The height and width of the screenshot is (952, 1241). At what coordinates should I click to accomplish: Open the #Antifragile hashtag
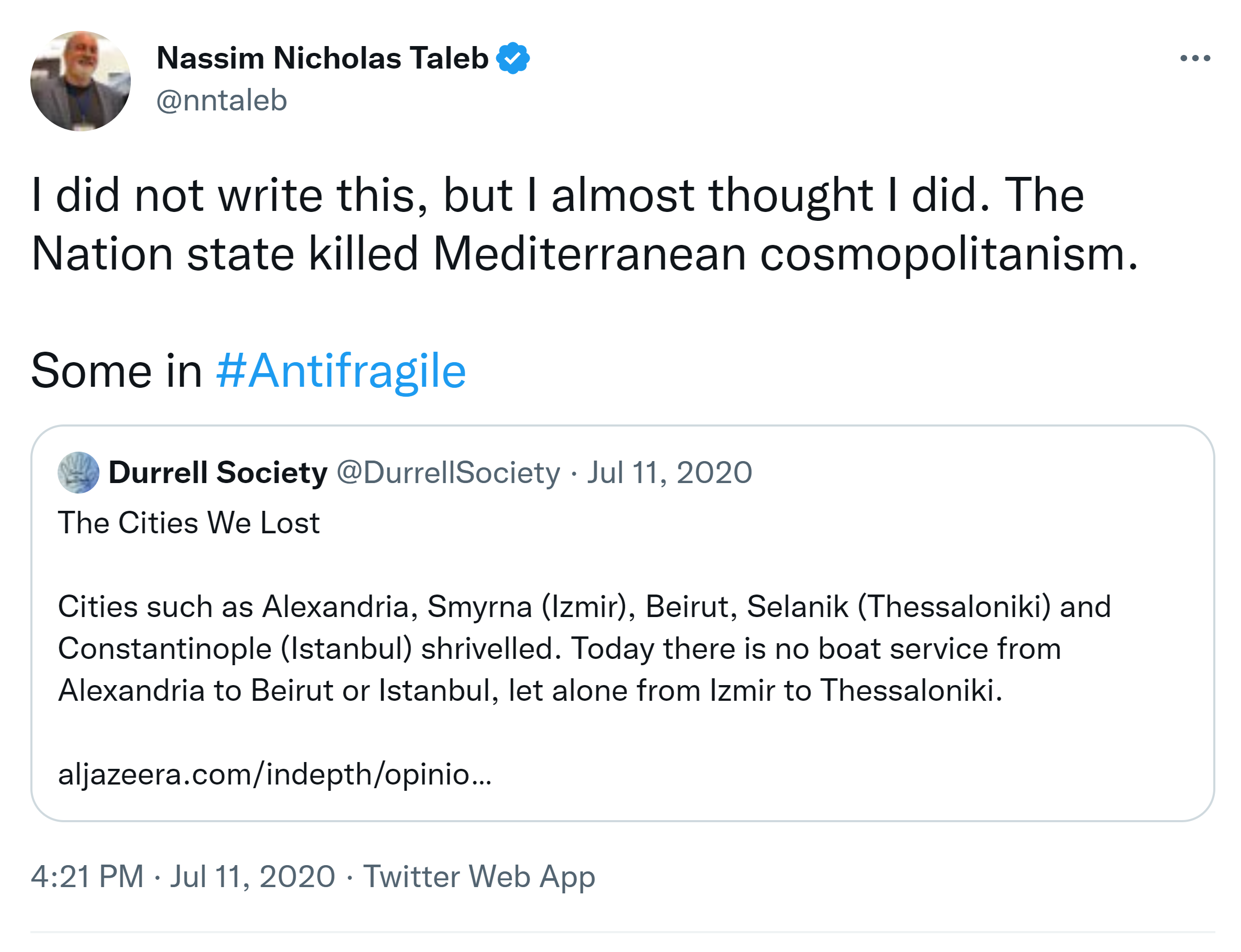point(341,371)
